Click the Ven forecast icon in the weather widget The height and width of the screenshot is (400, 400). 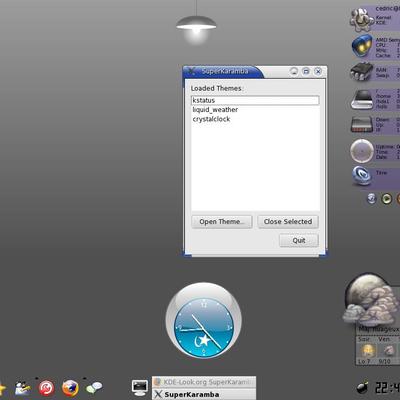[388, 351]
